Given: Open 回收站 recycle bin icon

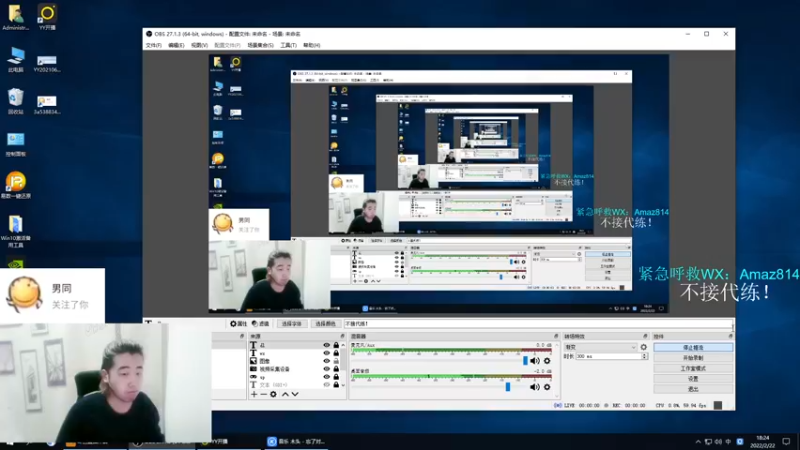Looking at the screenshot, I should 16,101.
